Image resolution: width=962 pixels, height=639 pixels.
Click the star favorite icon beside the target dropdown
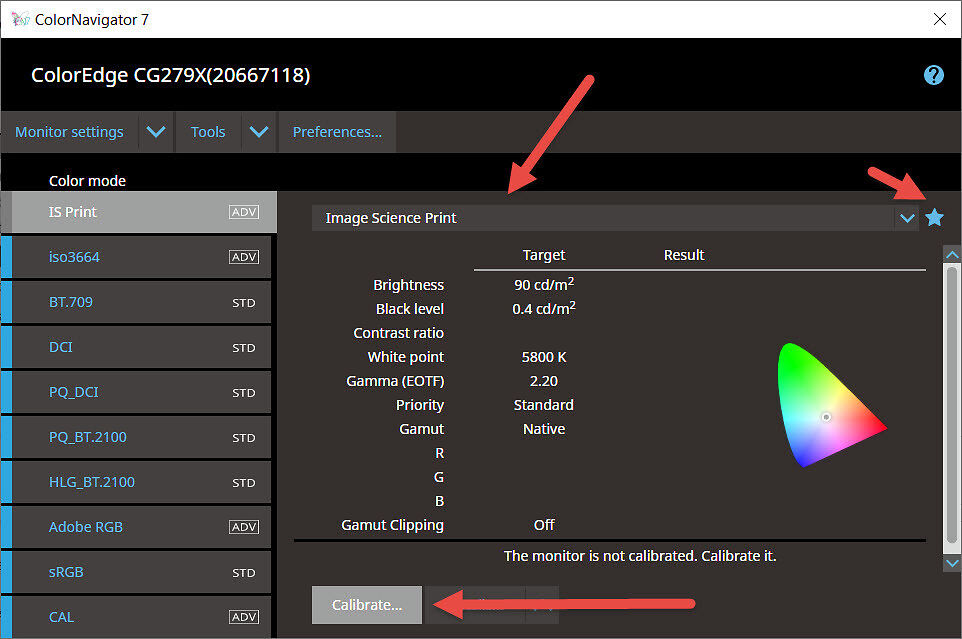934,217
